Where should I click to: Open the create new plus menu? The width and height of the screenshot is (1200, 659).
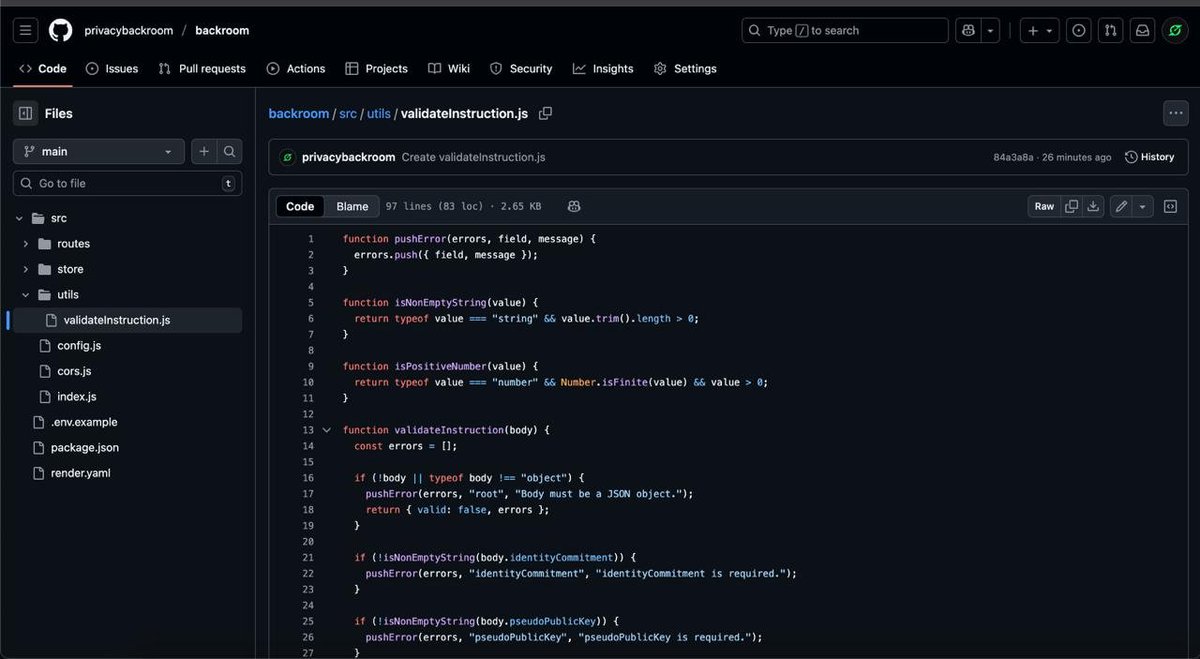(1040, 30)
